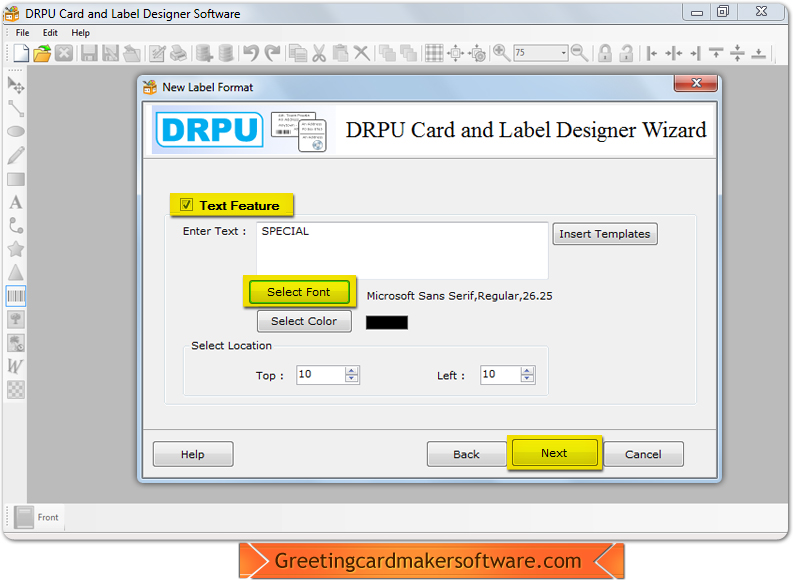Click the Delete X icon in toolbar
Viewport: 793px width, 580px height.
pyautogui.click(x=361, y=53)
